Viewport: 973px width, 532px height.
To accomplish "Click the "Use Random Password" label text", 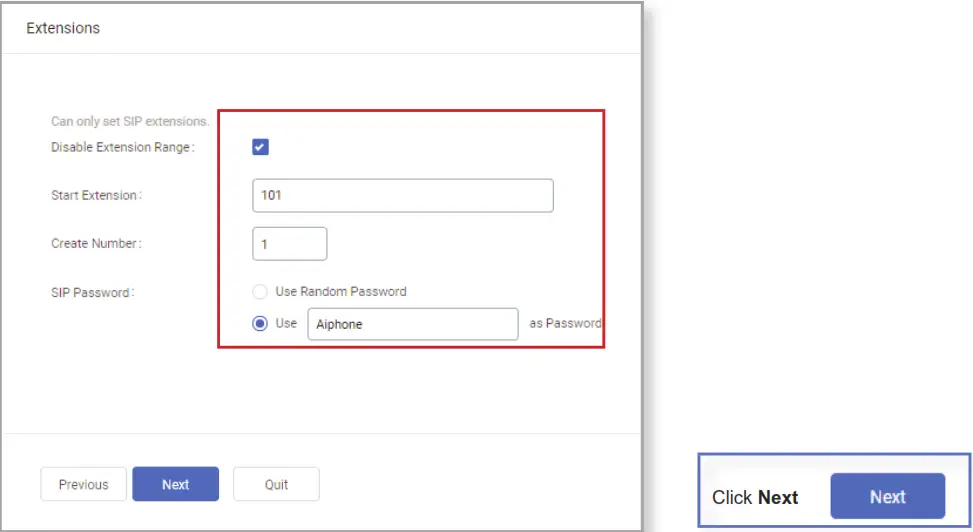I will [340, 292].
